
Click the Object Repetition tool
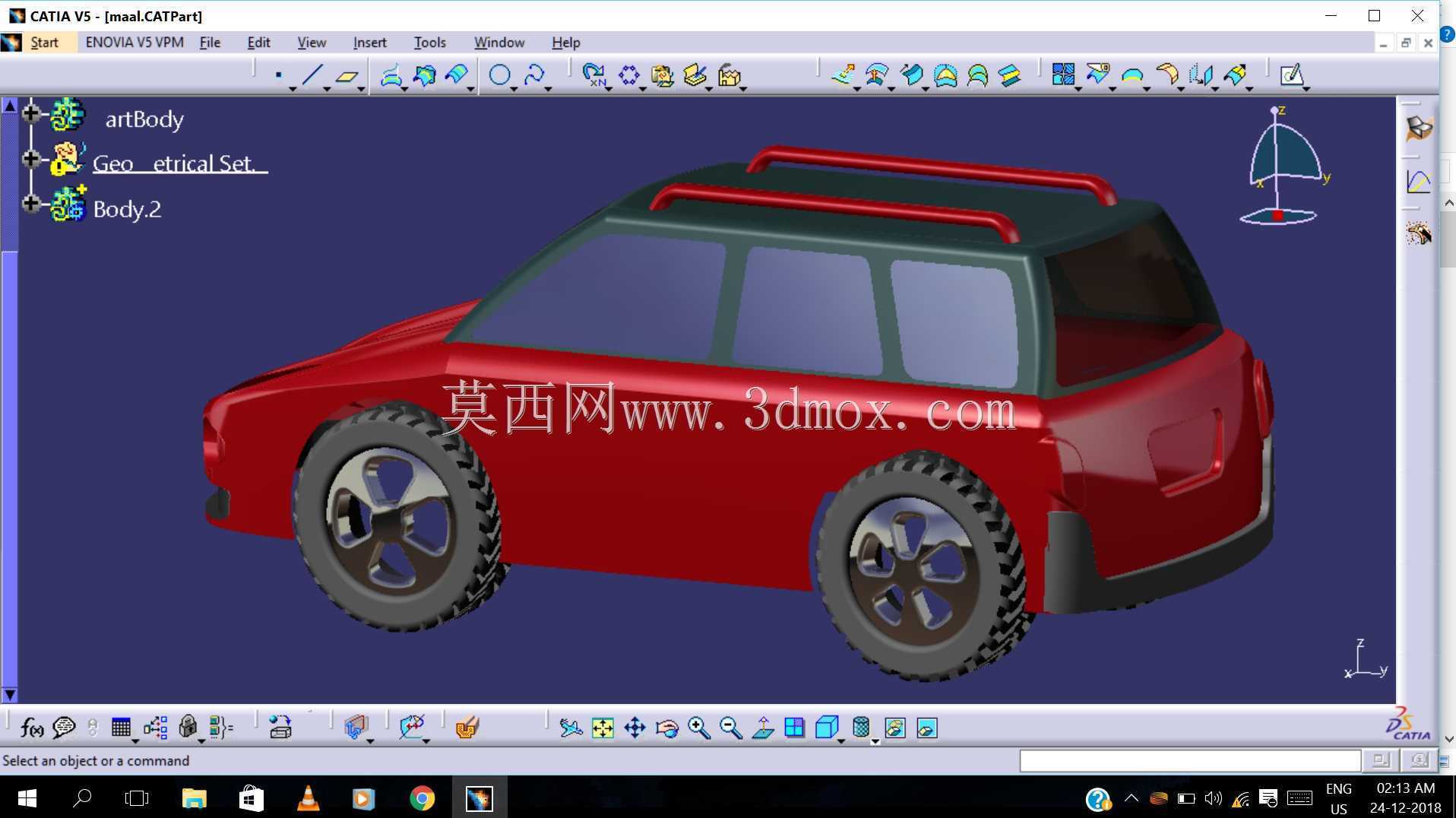point(594,75)
